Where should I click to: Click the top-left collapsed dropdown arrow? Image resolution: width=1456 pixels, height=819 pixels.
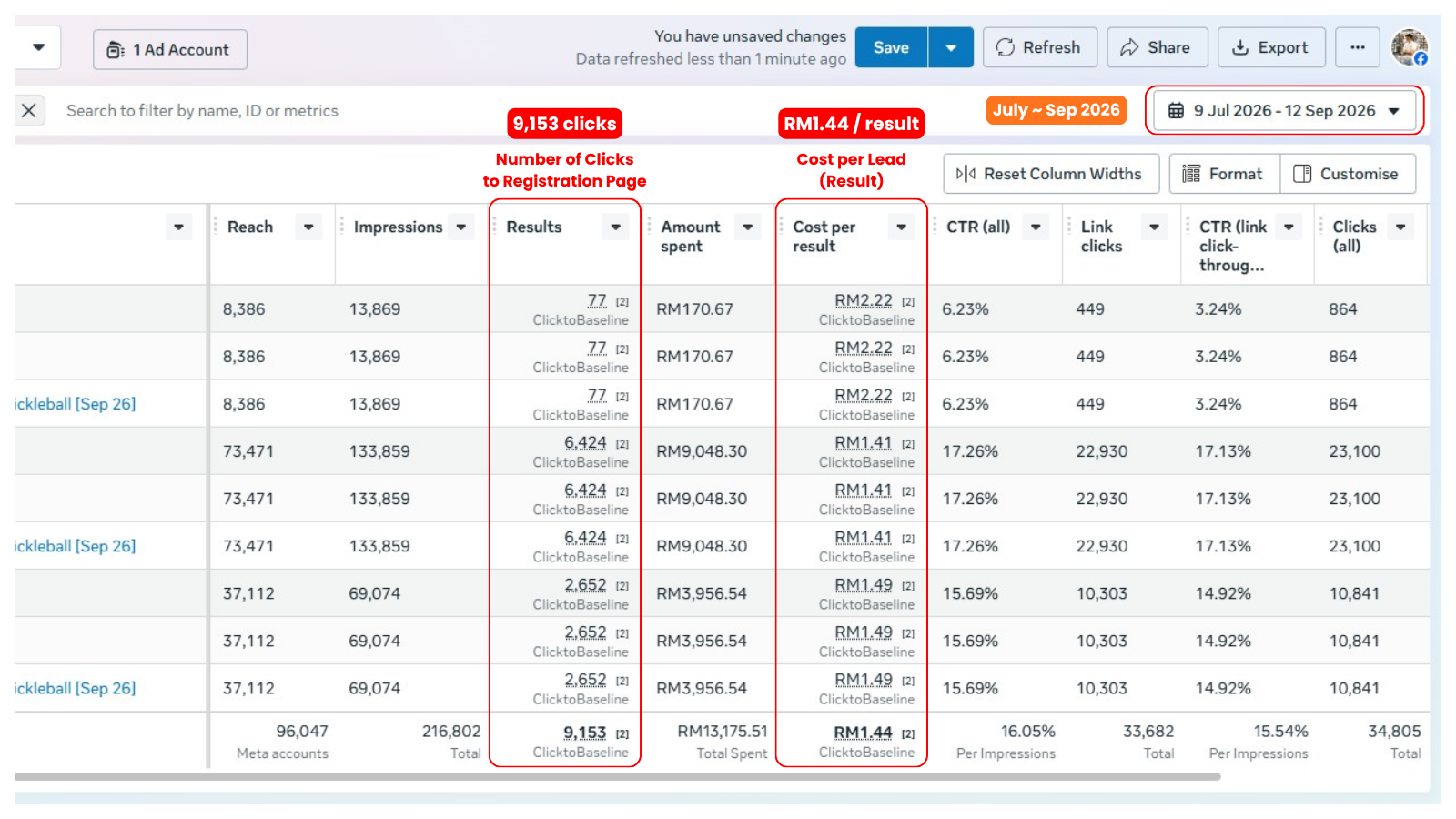[x=38, y=46]
